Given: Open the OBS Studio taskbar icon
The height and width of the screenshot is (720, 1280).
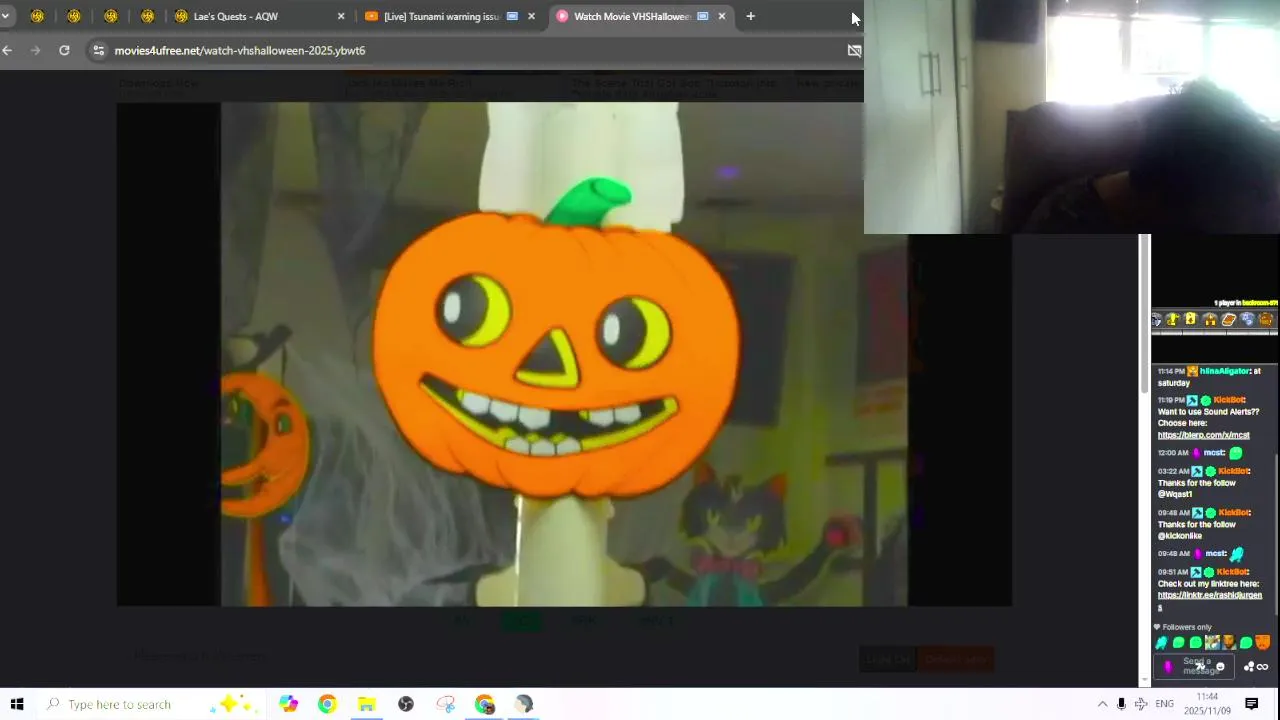Looking at the screenshot, I should tap(405, 704).
